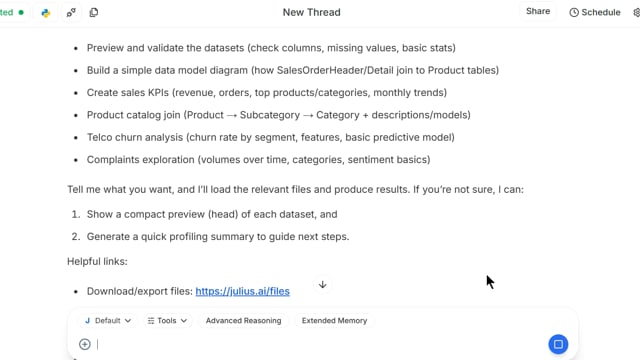Click the scroll-to-bottom arrow button
This screenshot has width=640, height=360.
[x=322, y=284]
